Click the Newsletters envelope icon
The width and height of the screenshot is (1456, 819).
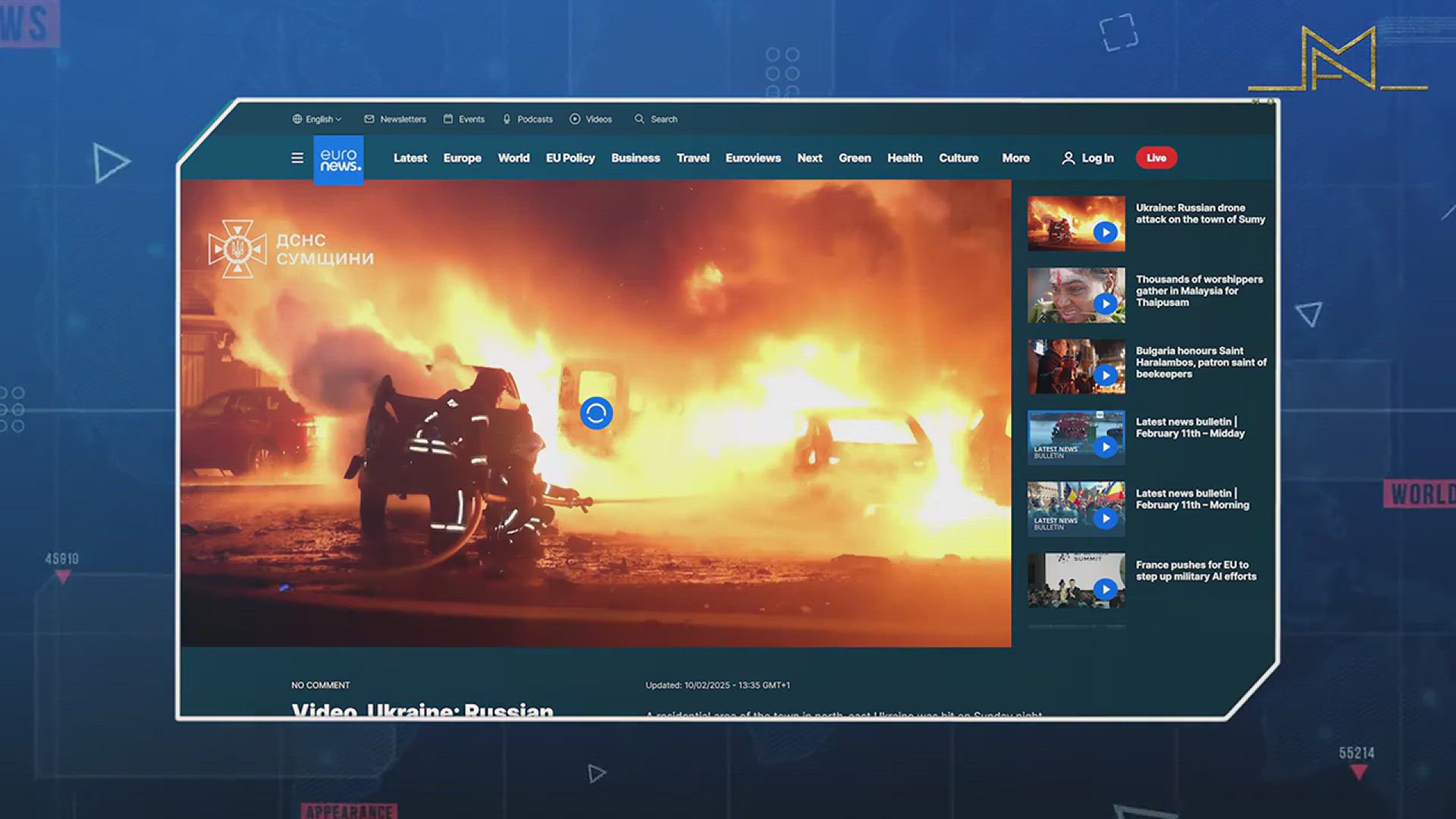(x=369, y=119)
